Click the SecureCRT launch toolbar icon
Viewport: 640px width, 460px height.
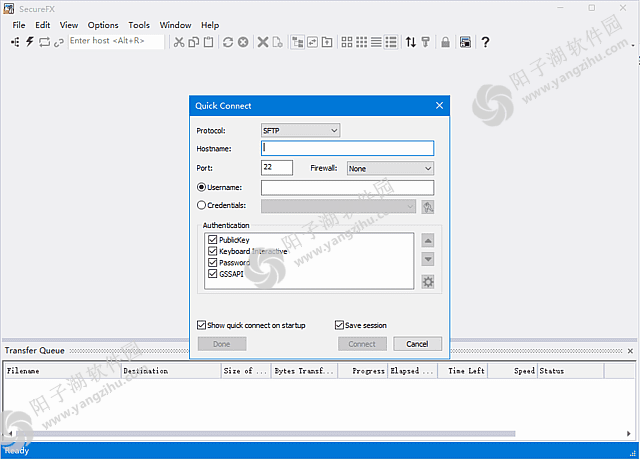[465, 42]
